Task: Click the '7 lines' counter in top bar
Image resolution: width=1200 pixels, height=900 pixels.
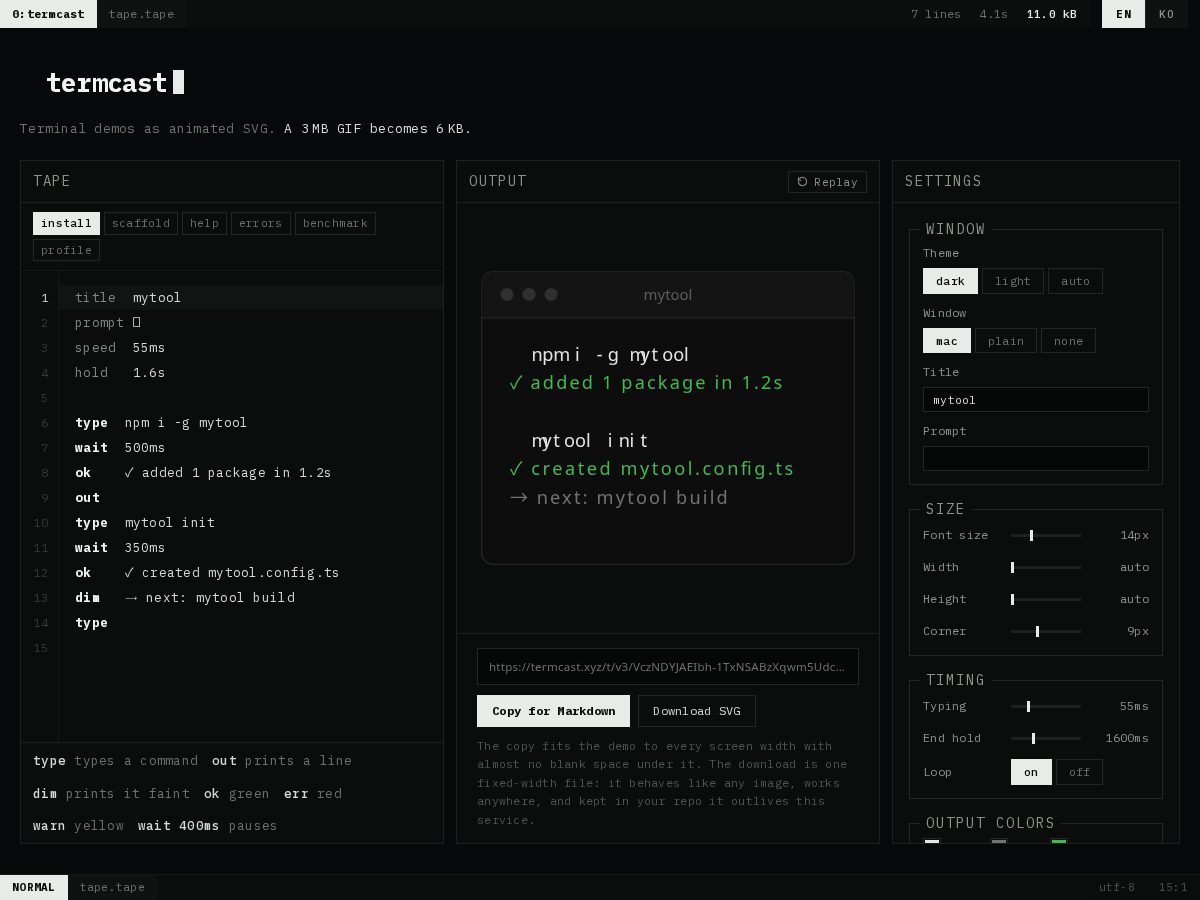Action: point(935,14)
